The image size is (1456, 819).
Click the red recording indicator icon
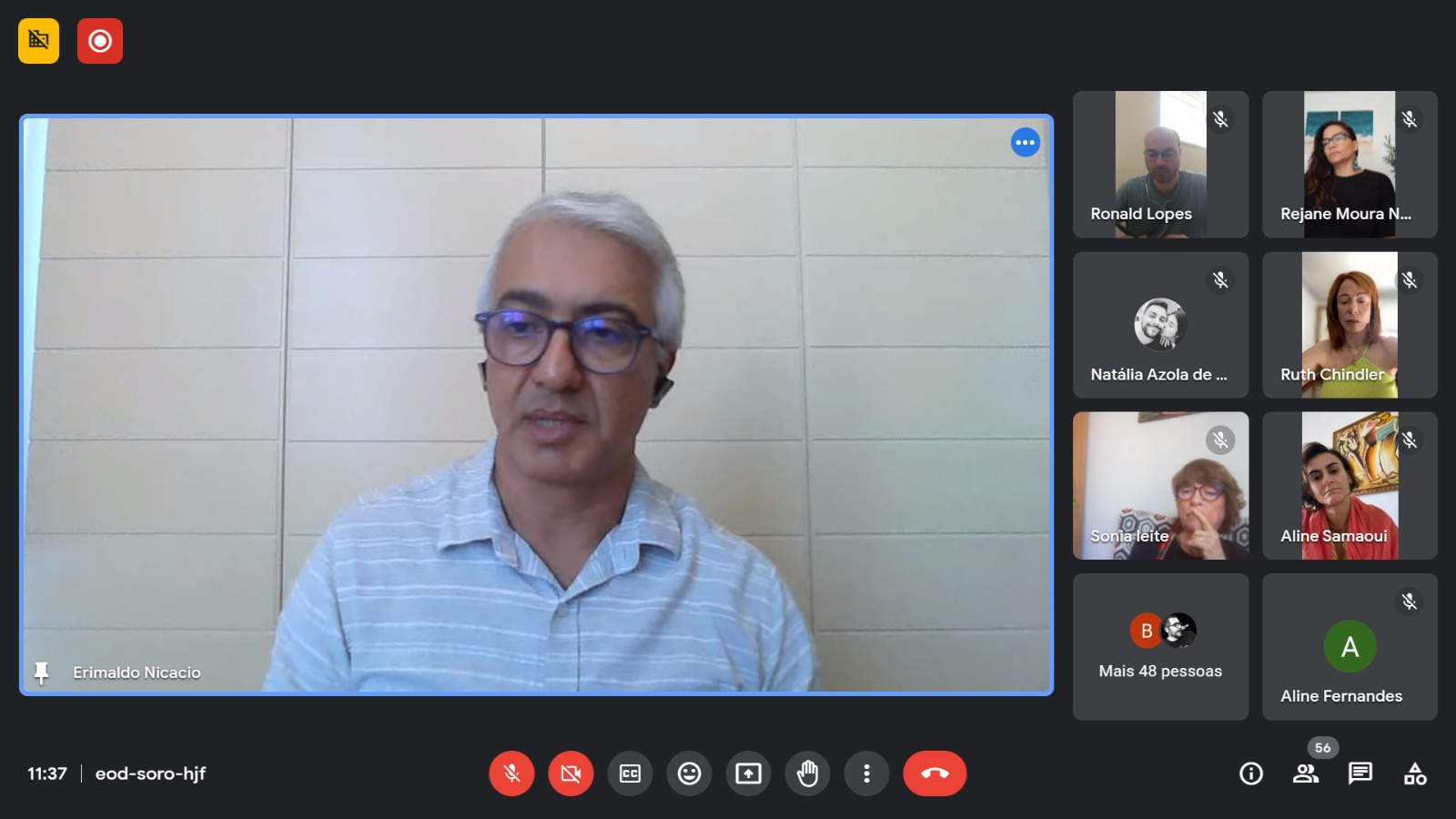(100, 41)
